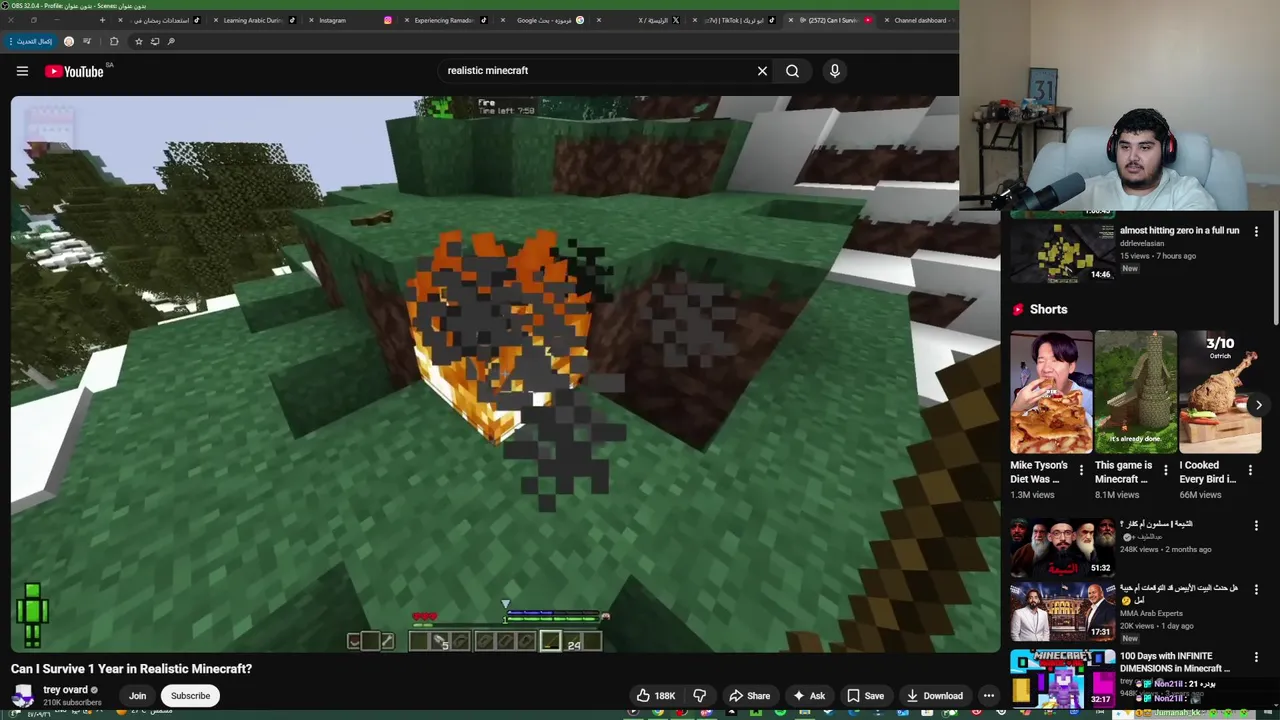Open options for the 51:32 video
The image size is (1280, 720).
tap(1256, 525)
